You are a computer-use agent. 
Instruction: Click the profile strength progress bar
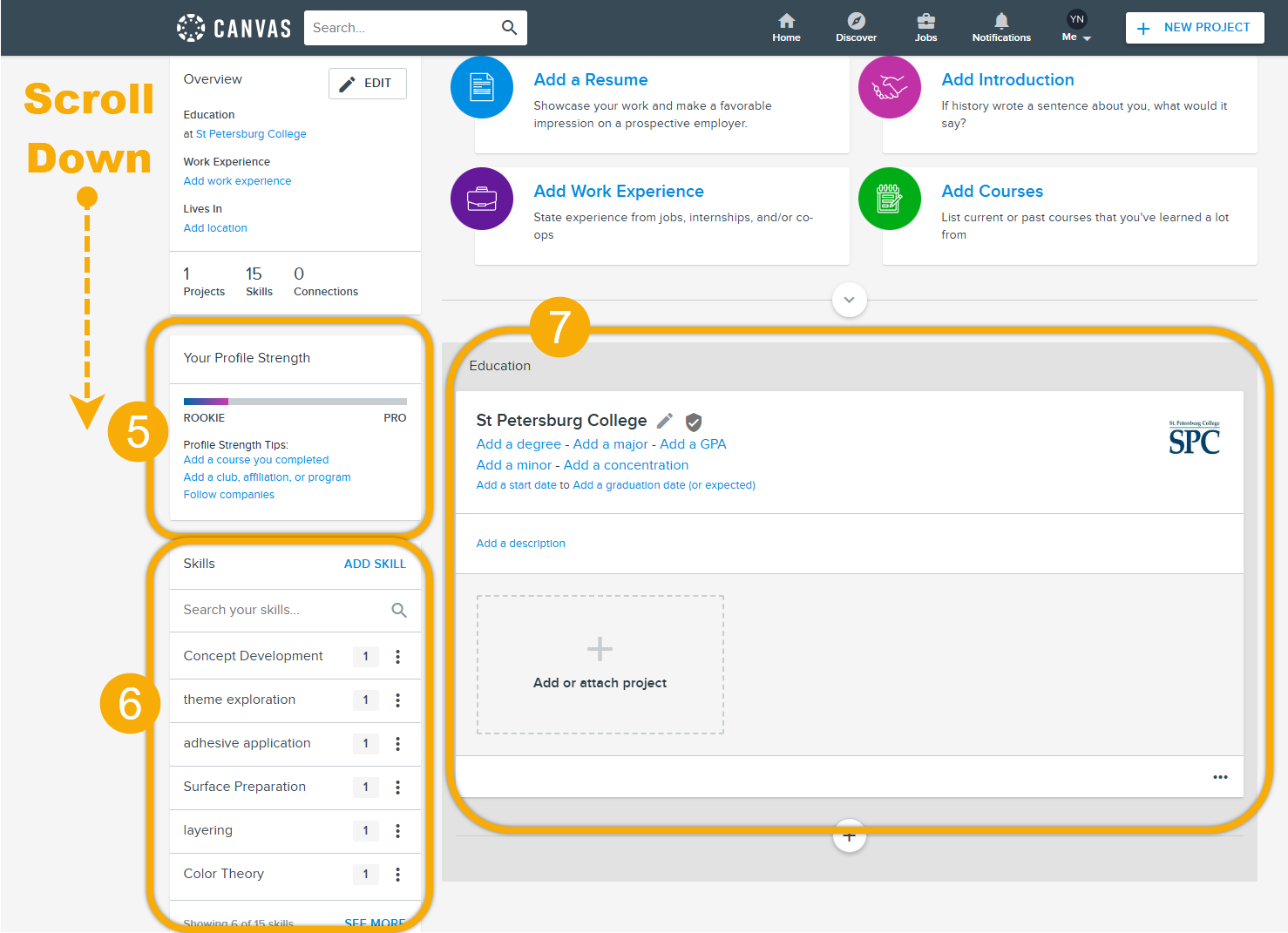(295, 402)
